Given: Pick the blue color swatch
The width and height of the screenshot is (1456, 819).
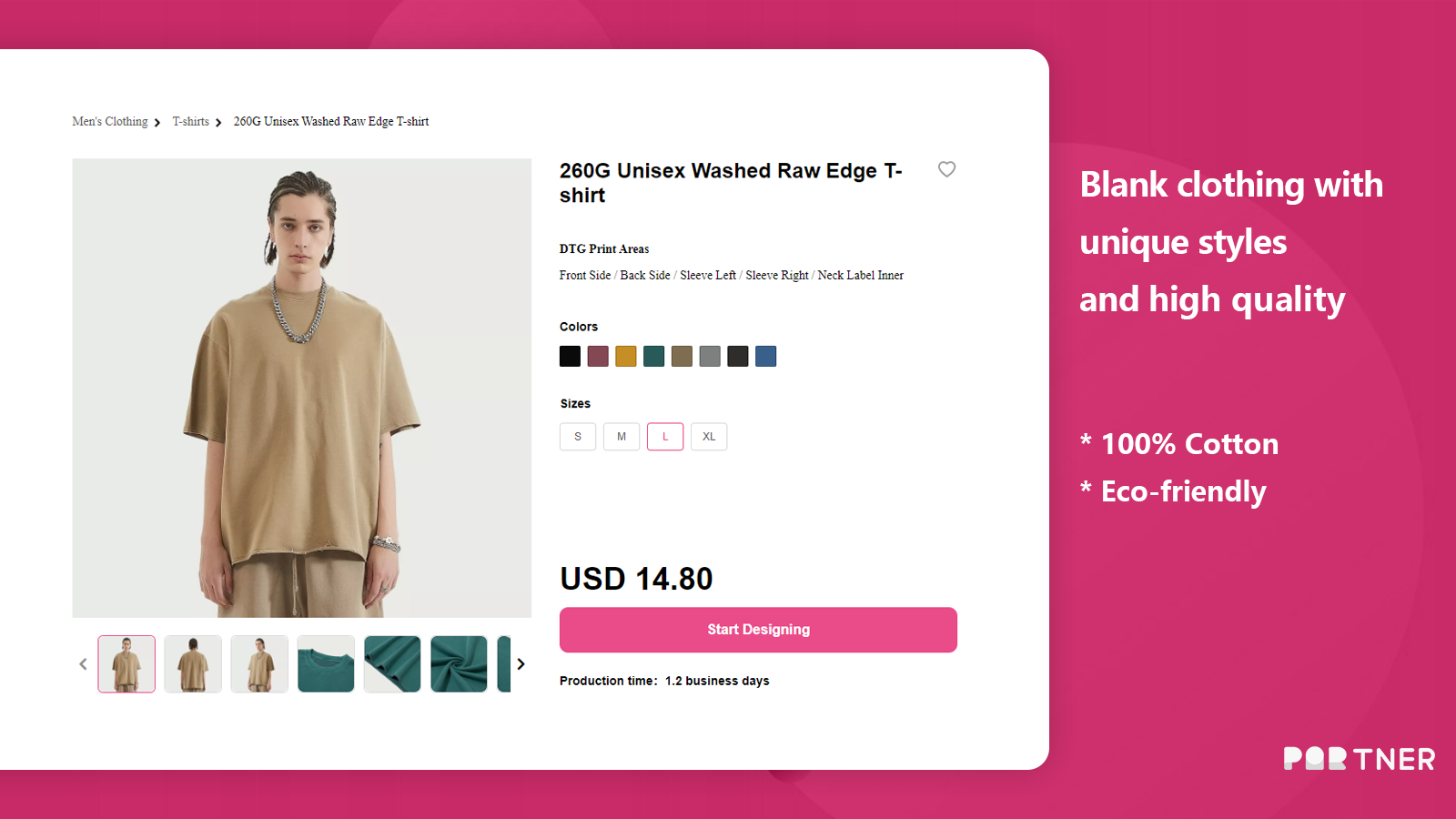Looking at the screenshot, I should (x=766, y=357).
